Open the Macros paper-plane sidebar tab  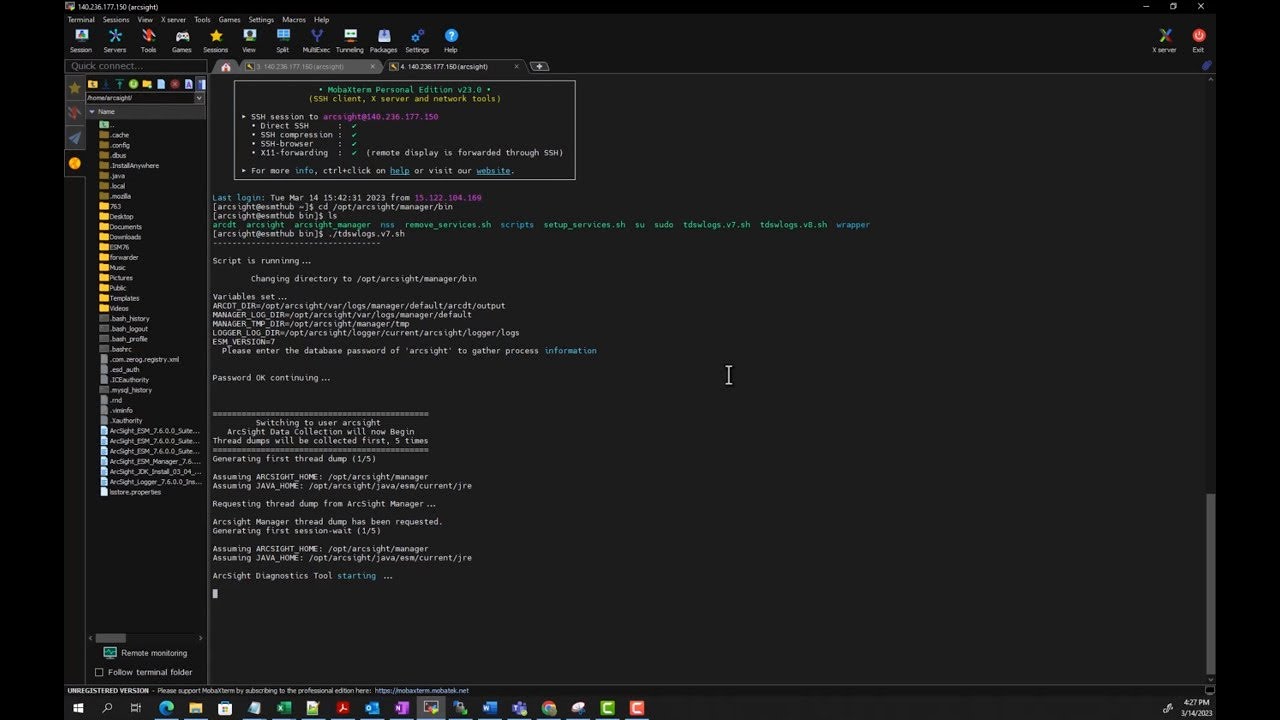tap(74, 138)
